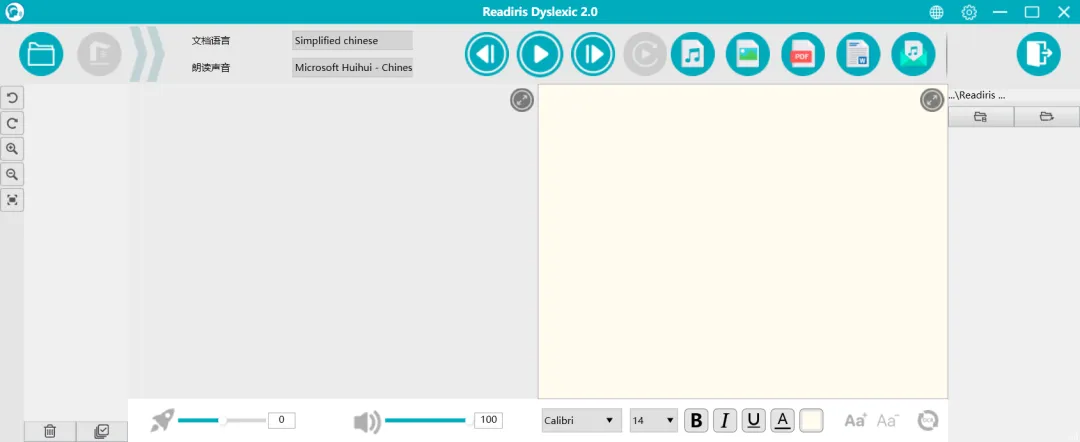The width and height of the screenshot is (1080, 442).
Task: Click inside the cream text editing area
Action: click(742, 242)
